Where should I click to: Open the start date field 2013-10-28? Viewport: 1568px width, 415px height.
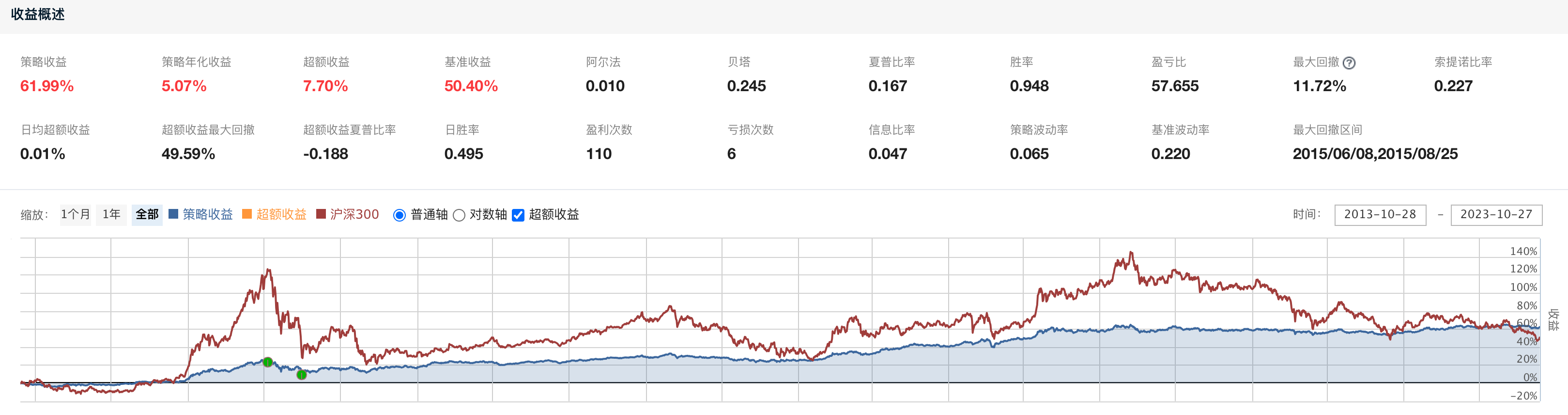(1380, 214)
